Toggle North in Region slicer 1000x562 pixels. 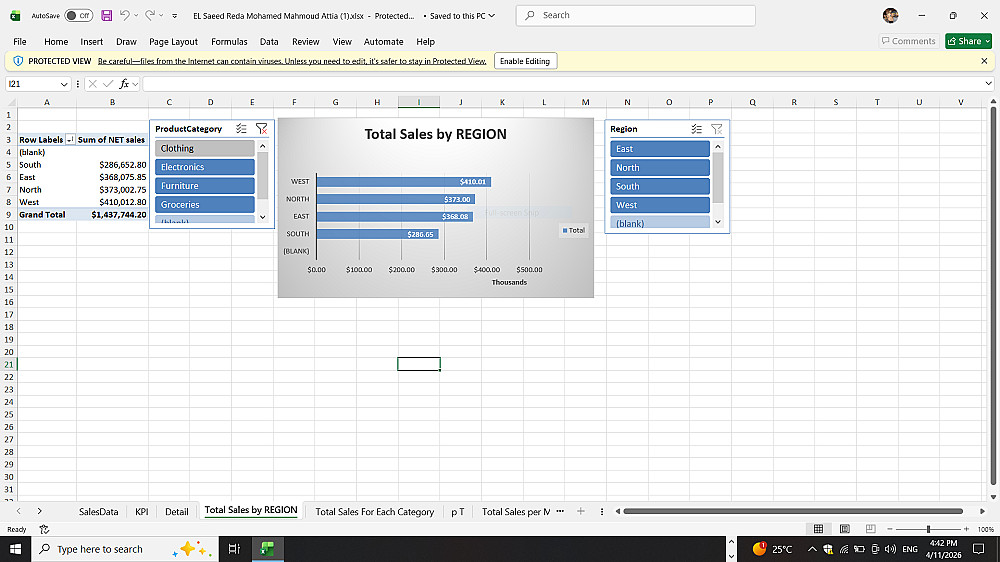pyautogui.click(x=659, y=168)
